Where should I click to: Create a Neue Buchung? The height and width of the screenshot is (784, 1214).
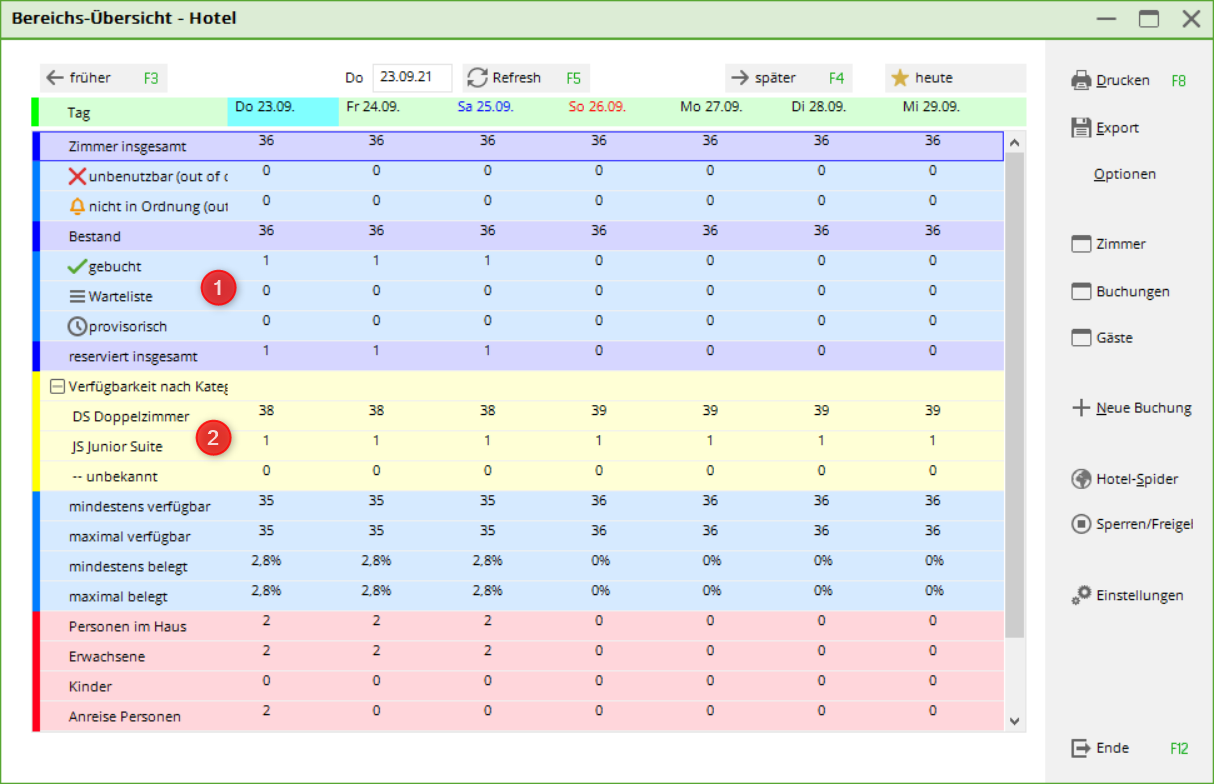click(1130, 408)
